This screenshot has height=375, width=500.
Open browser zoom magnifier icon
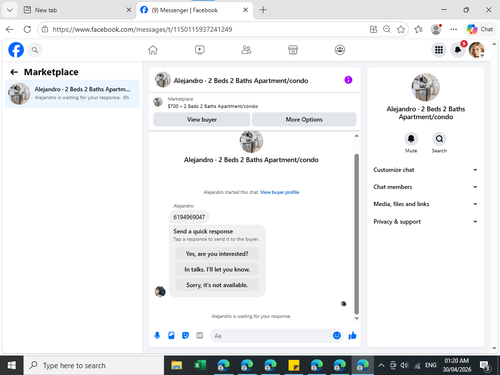(387, 29)
